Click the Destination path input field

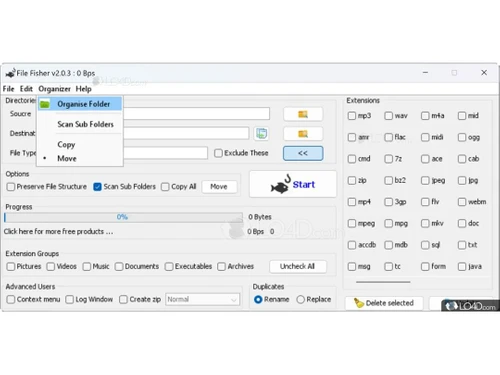pos(186,133)
